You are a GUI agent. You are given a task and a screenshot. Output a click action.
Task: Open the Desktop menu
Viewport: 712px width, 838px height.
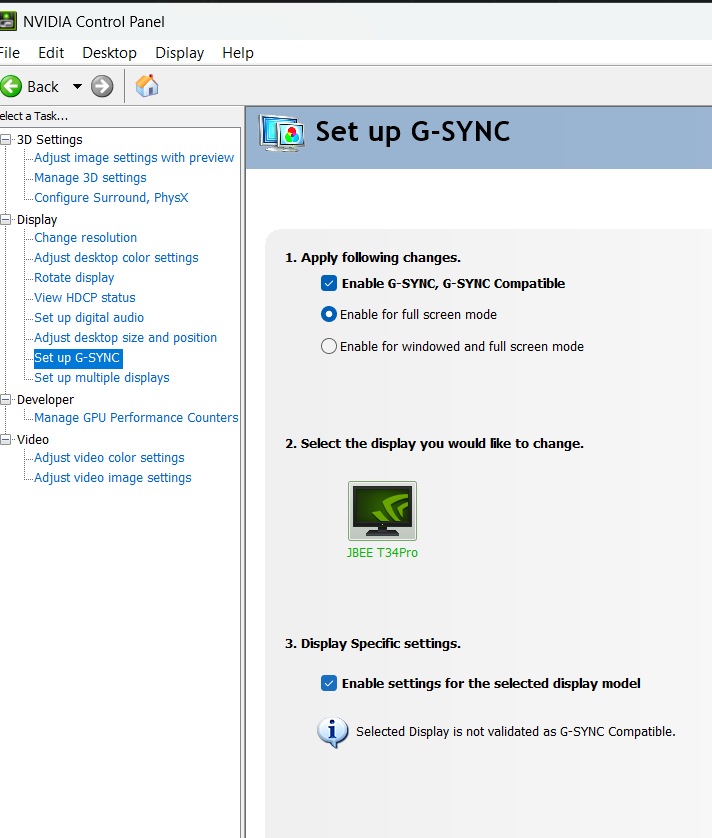pos(109,53)
